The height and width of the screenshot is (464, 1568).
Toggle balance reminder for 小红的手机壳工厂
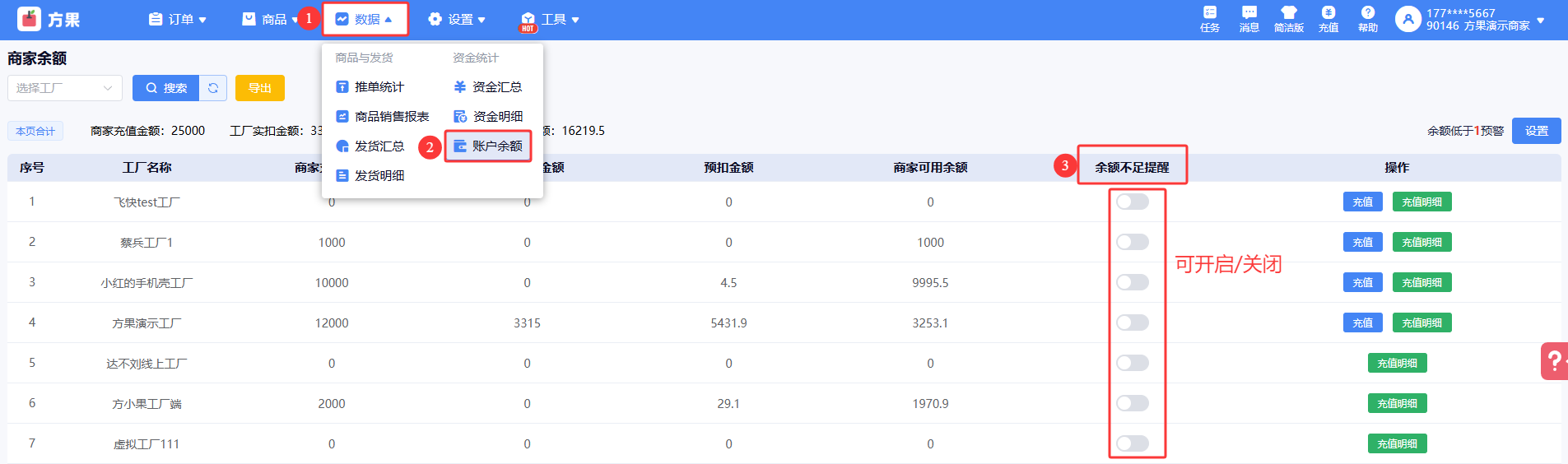(x=1132, y=282)
